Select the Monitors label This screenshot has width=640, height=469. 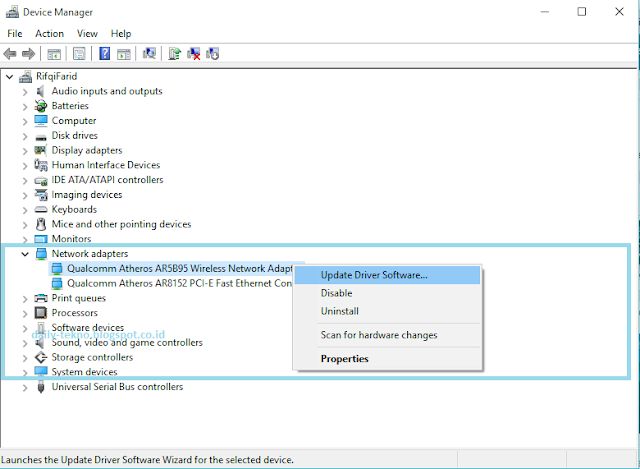click(71, 239)
